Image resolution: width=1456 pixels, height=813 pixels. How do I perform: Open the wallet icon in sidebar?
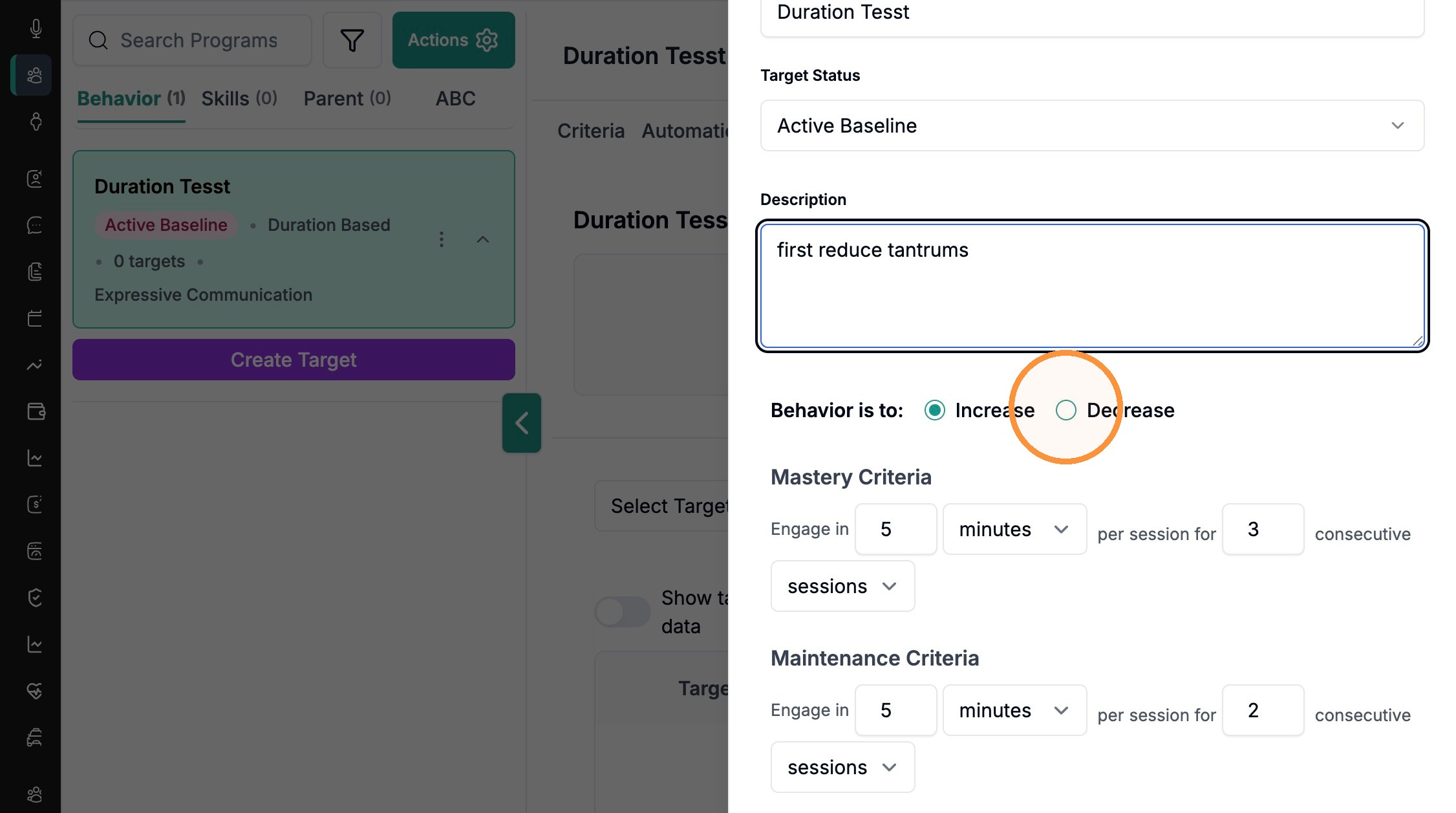(36, 411)
